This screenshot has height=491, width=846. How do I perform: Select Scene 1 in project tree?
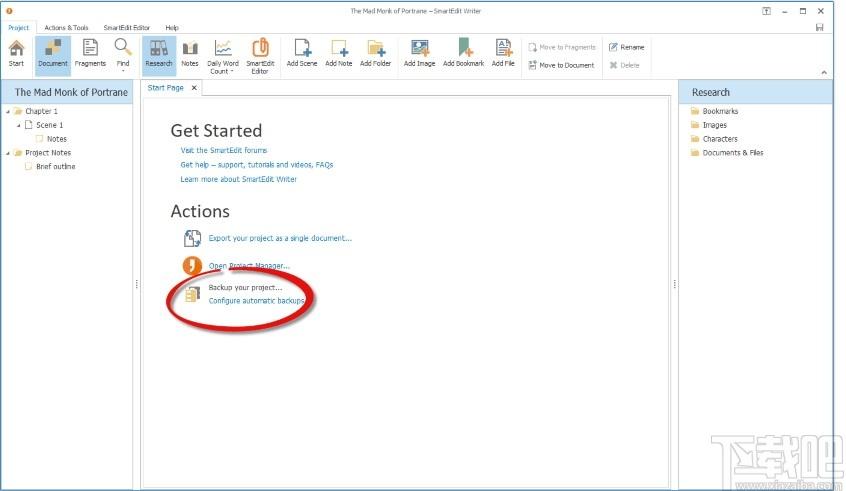pos(50,125)
